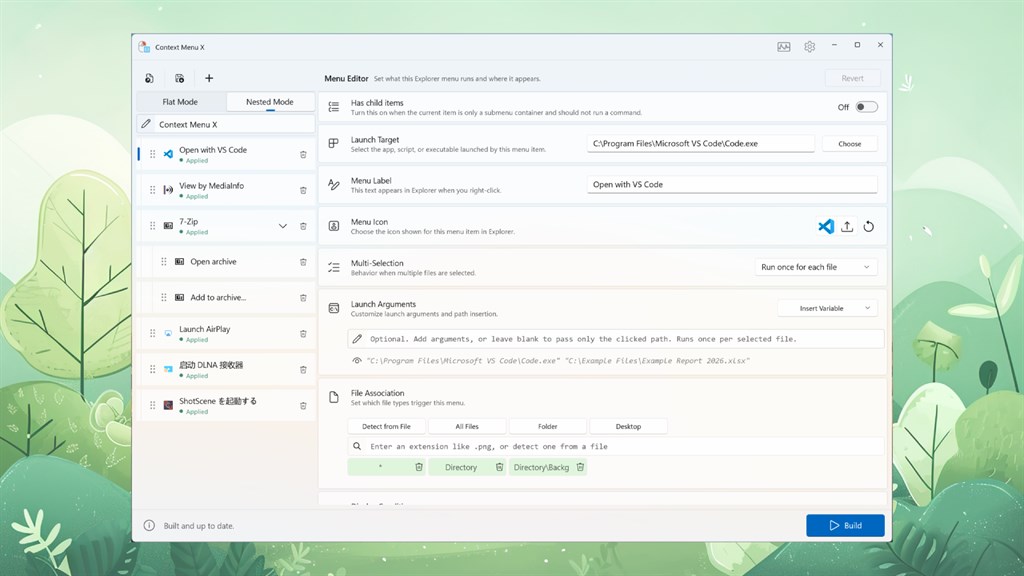
Task: Click drag handle of Open with VS Code
Action: tap(152, 154)
